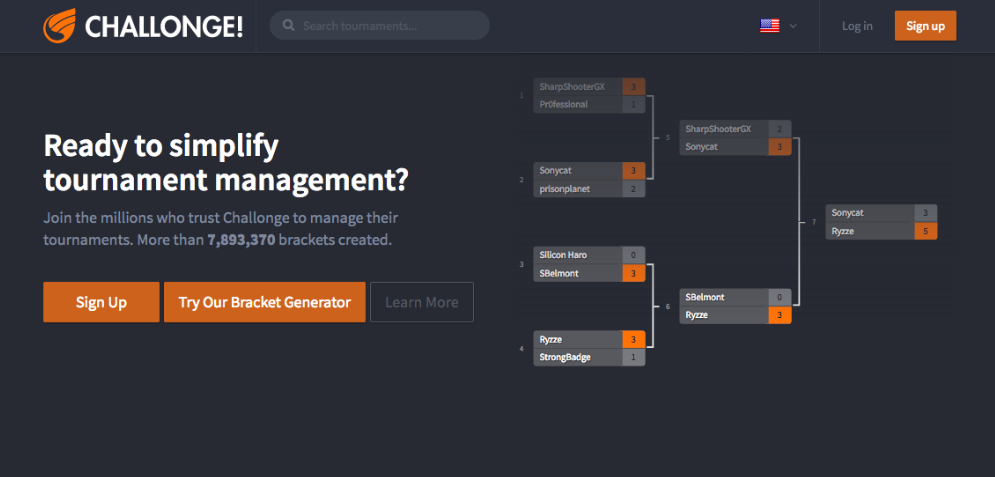The width and height of the screenshot is (995, 477).
Task: Click the US flag language icon
Action: [x=769, y=26]
